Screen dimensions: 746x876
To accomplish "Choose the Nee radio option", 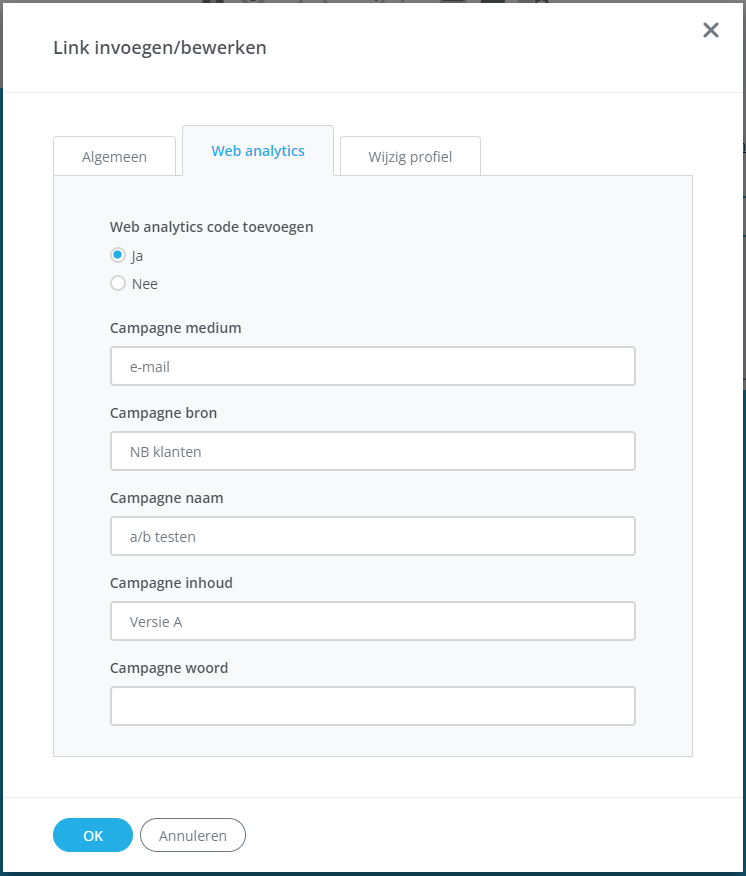I will [x=118, y=283].
